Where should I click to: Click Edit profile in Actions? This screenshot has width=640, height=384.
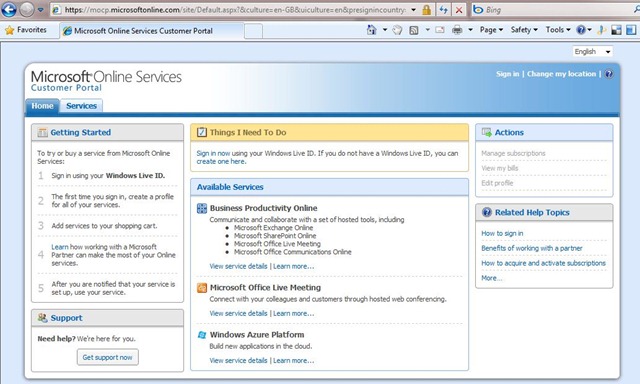(497, 183)
